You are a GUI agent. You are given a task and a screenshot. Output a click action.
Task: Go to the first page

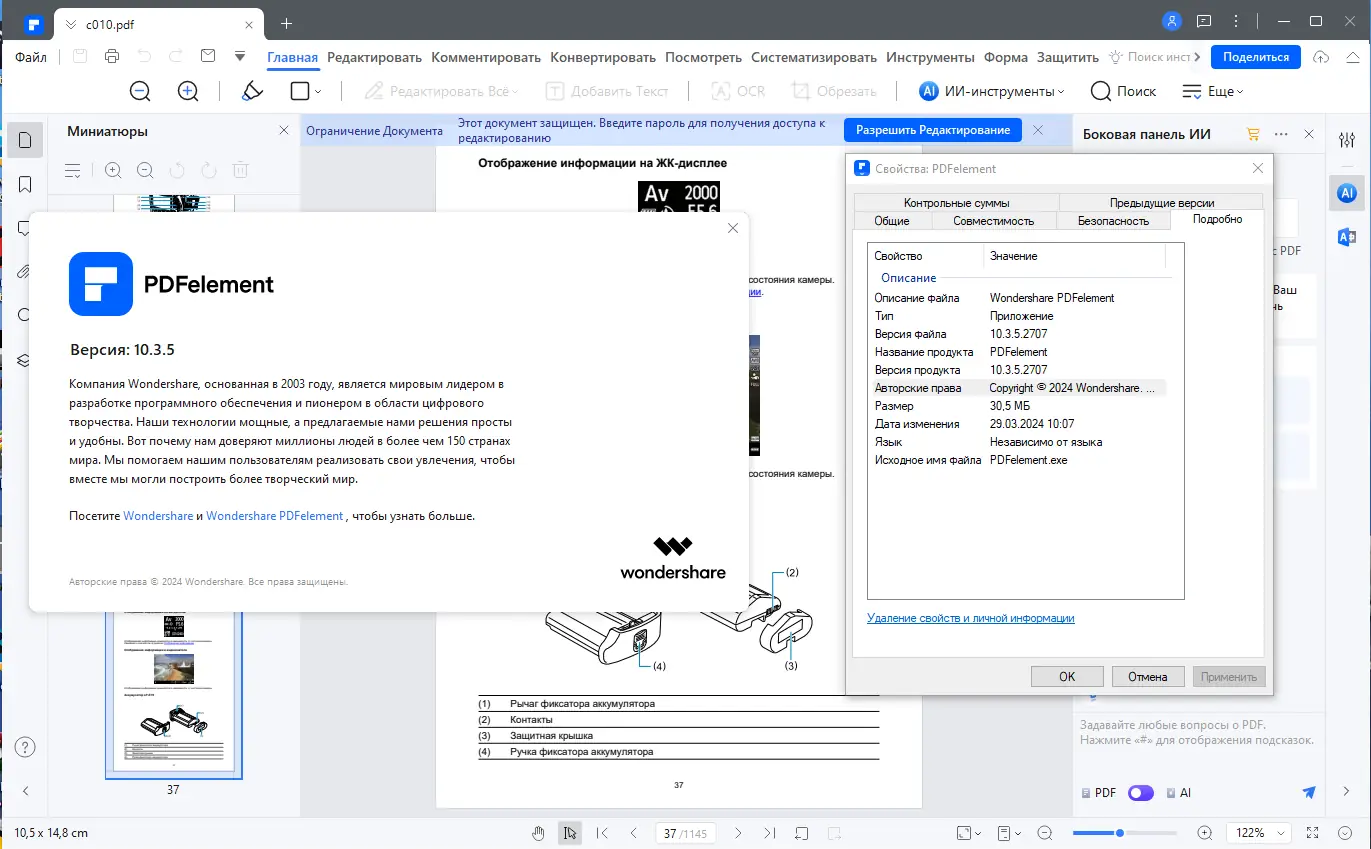[602, 832]
